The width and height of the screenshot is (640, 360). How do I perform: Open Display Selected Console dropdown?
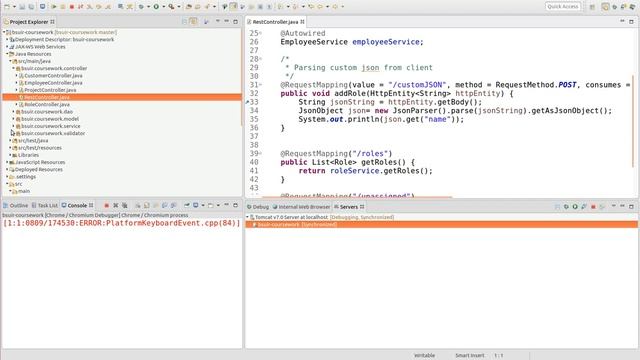pyautogui.click(x=203, y=205)
